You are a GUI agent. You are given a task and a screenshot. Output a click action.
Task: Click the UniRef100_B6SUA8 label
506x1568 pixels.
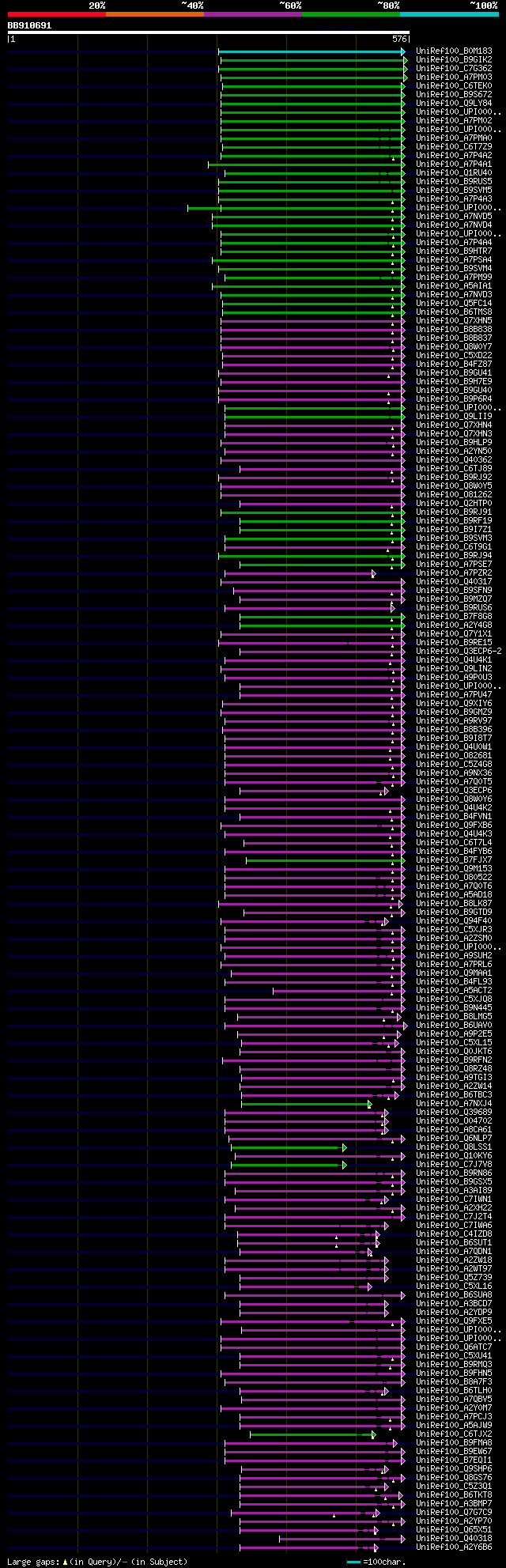point(454,1295)
